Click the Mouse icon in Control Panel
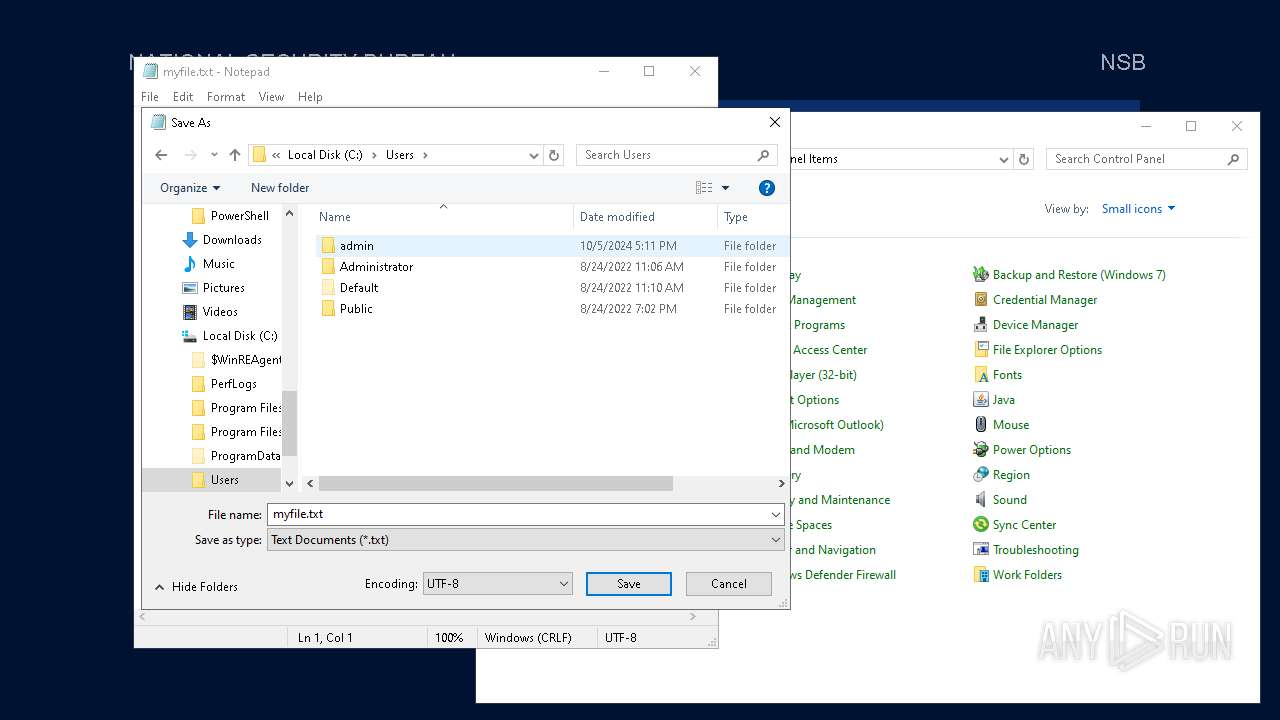 click(981, 424)
